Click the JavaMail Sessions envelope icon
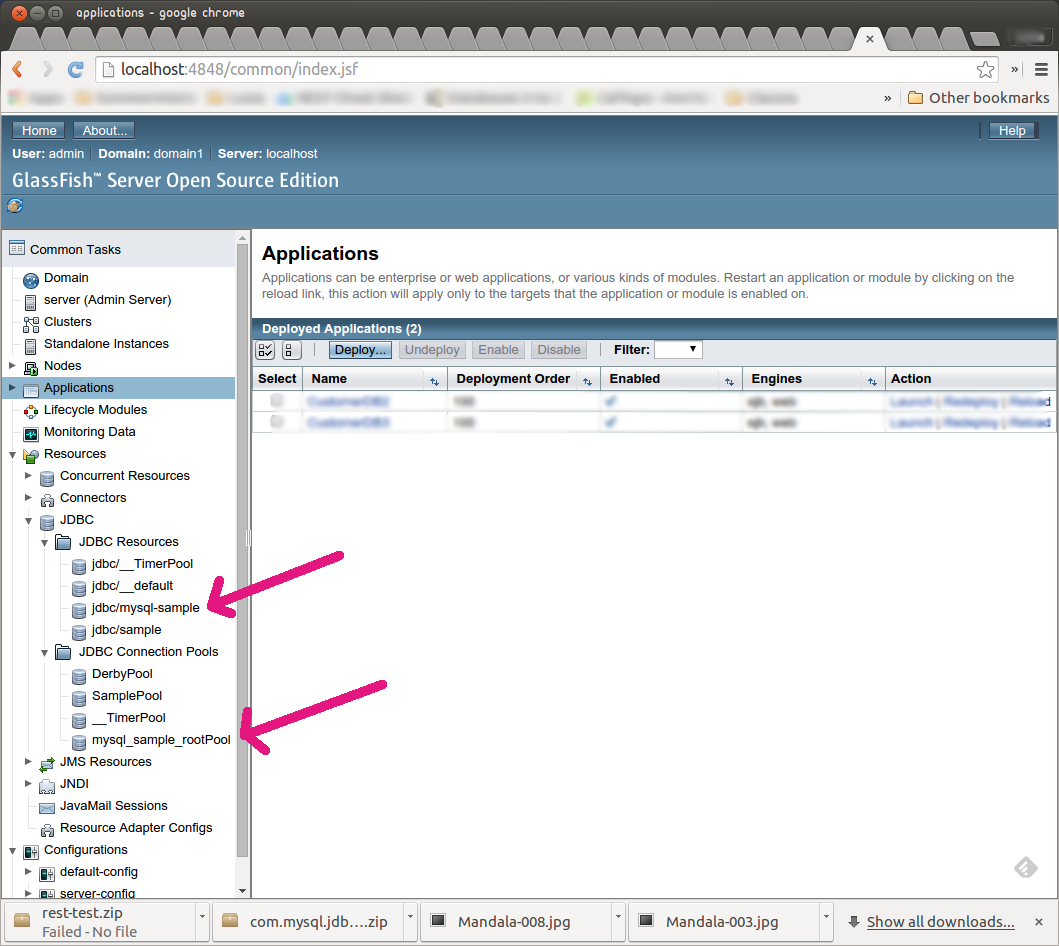The image size is (1059, 946). coord(47,808)
